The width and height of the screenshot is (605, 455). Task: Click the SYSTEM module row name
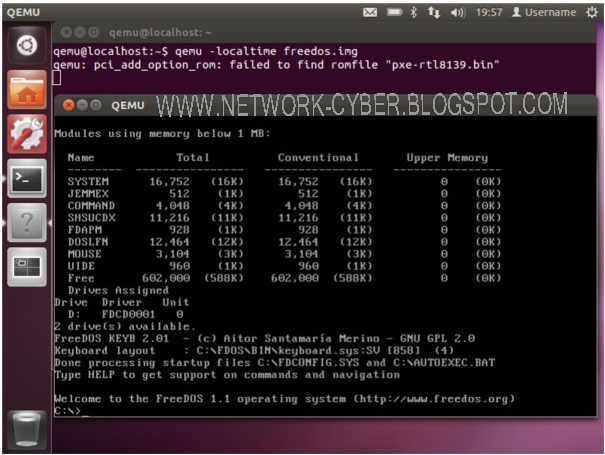[88, 181]
